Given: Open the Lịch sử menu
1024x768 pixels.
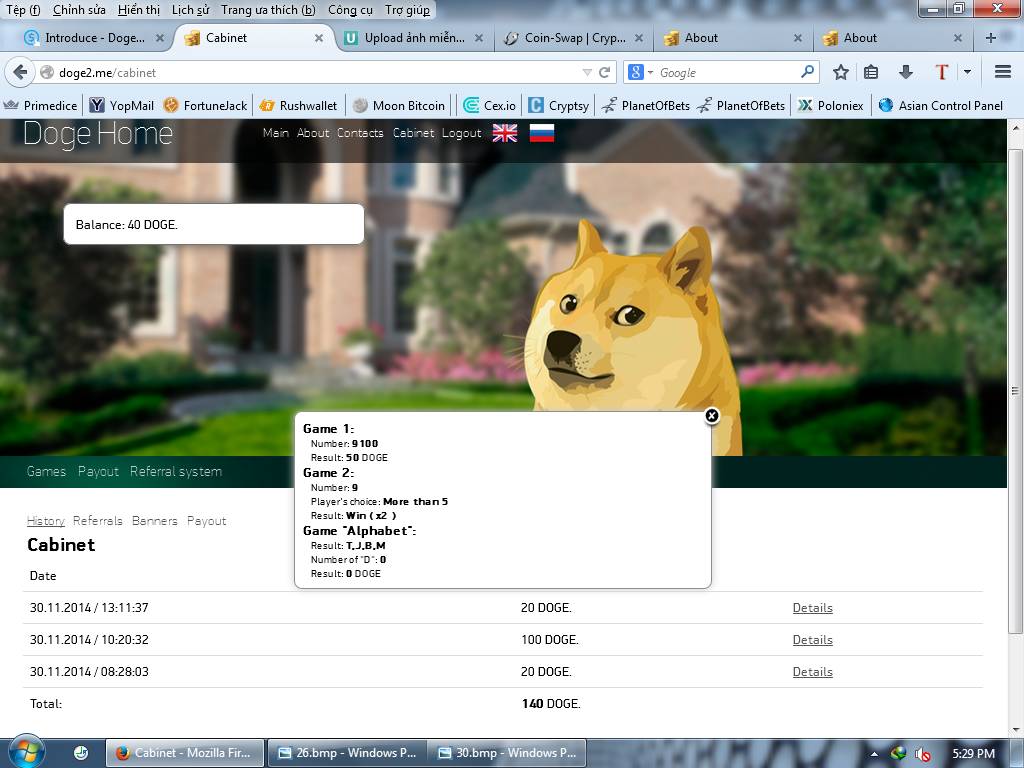Looking at the screenshot, I should click(191, 10).
